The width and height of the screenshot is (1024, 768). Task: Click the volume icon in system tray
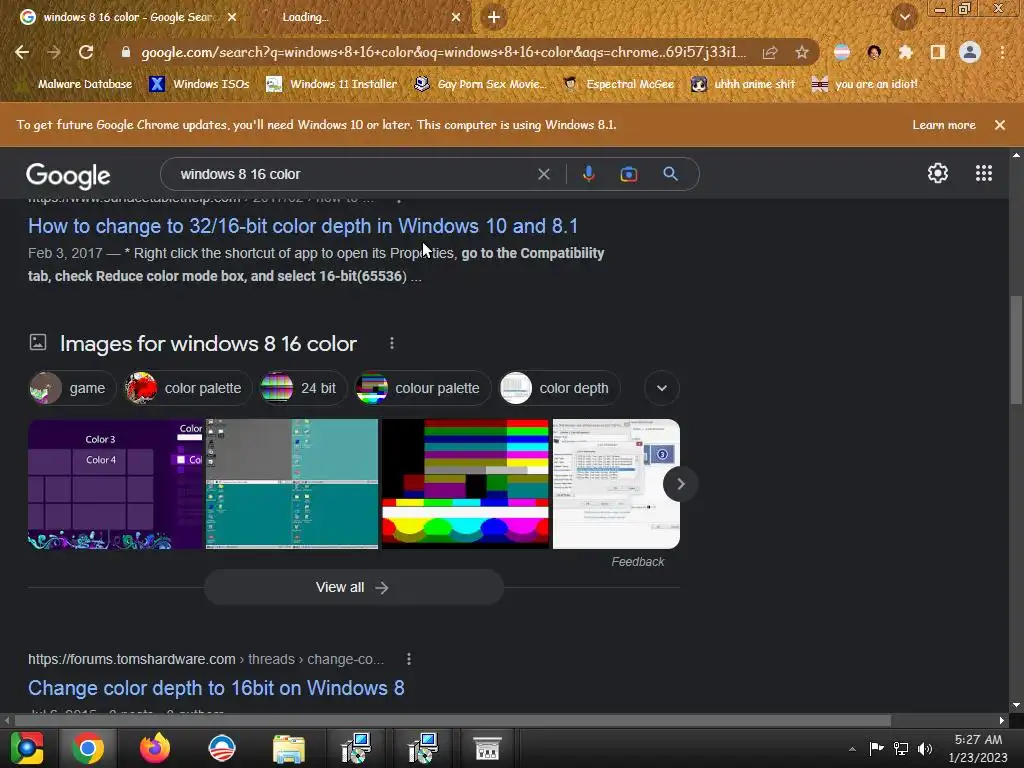pos(925,749)
